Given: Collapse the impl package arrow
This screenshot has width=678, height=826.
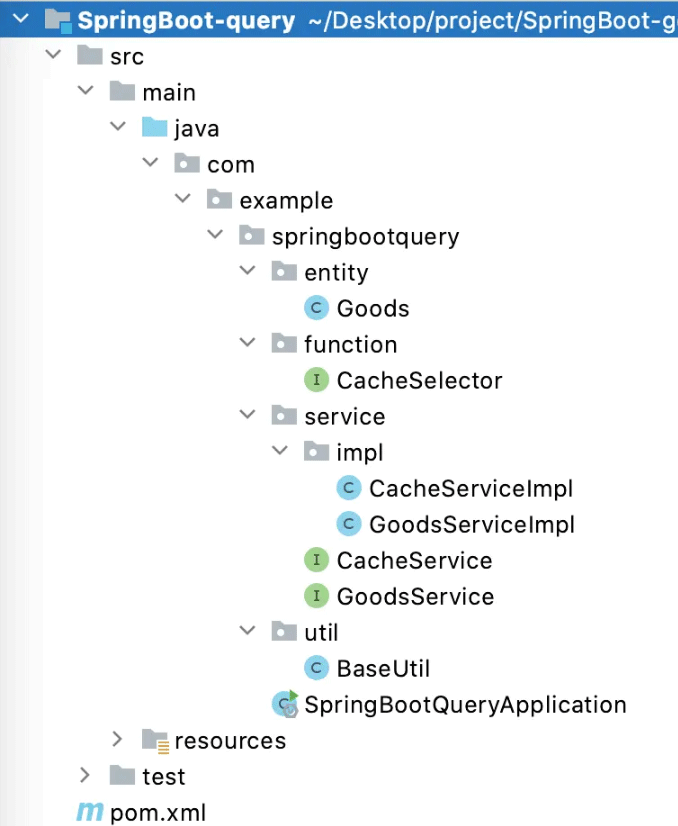Looking at the screenshot, I should point(279,452).
